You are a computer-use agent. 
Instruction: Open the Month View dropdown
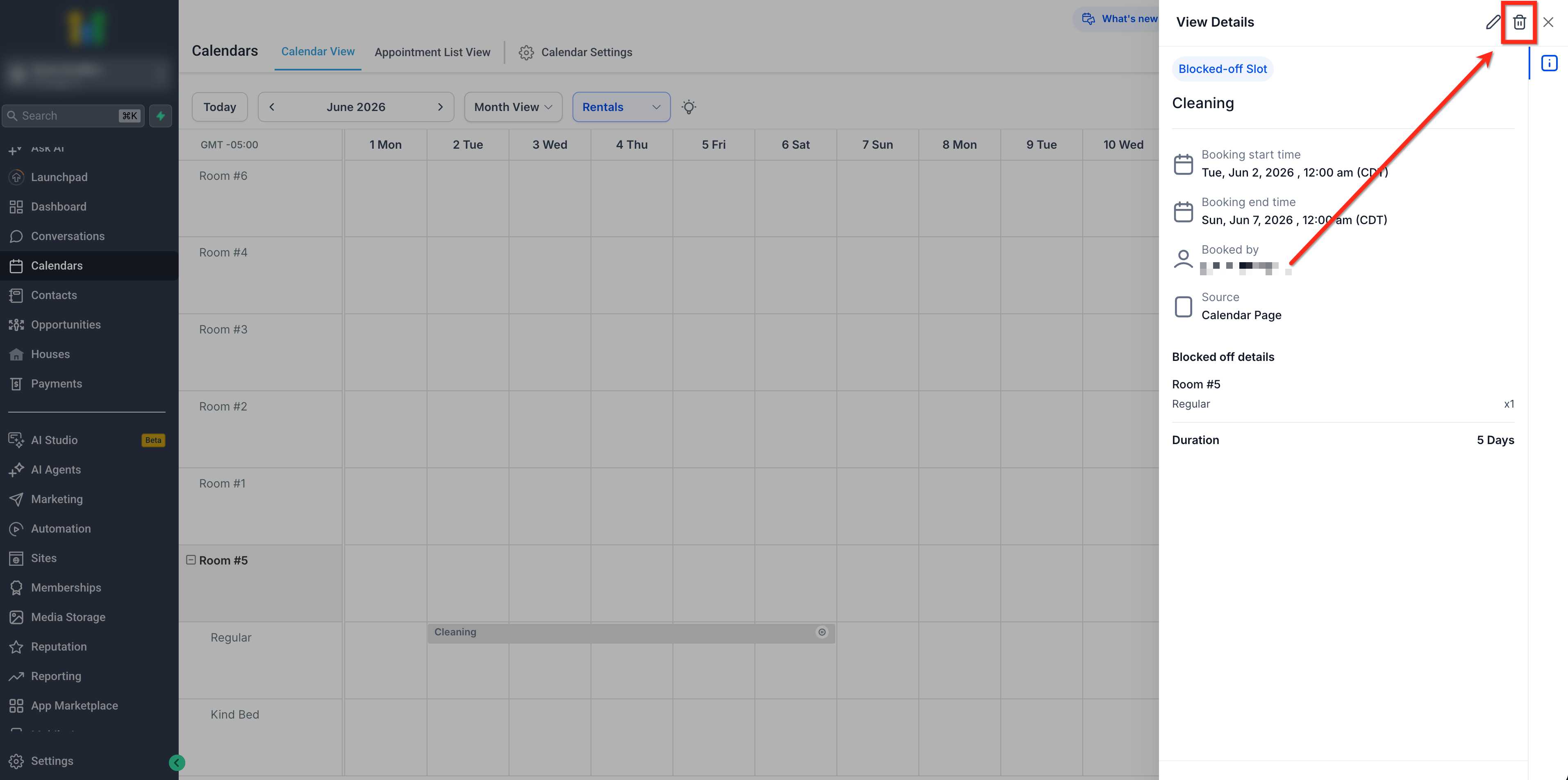(513, 107)
